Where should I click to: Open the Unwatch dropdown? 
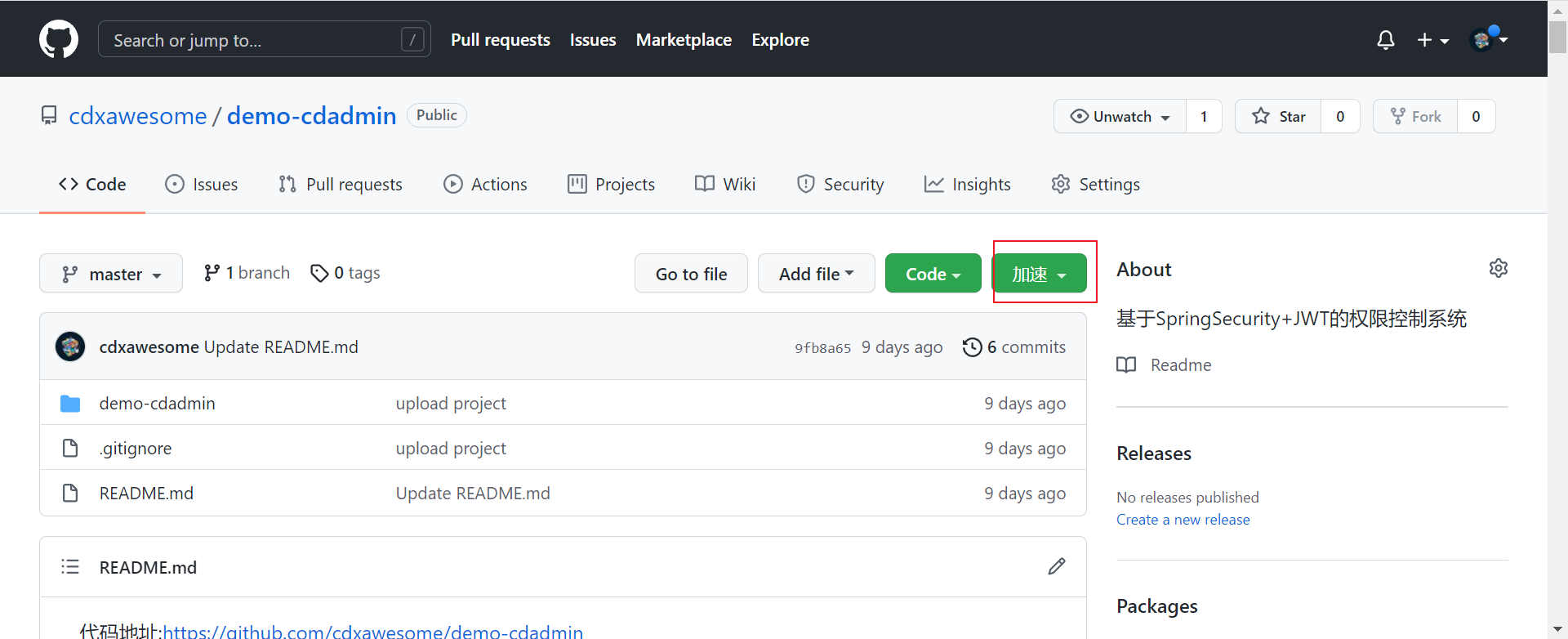coord(1120,116)
